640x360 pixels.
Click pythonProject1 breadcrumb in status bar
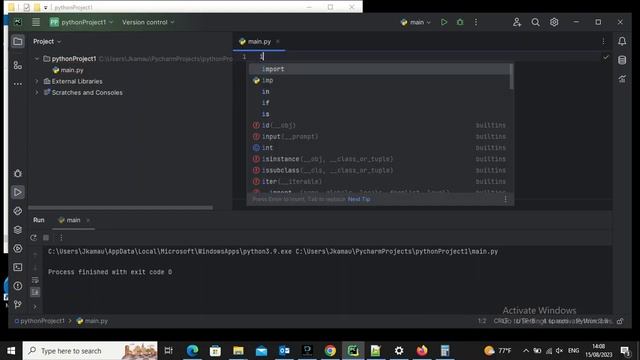pyautogui.click(x=40, y=321)
